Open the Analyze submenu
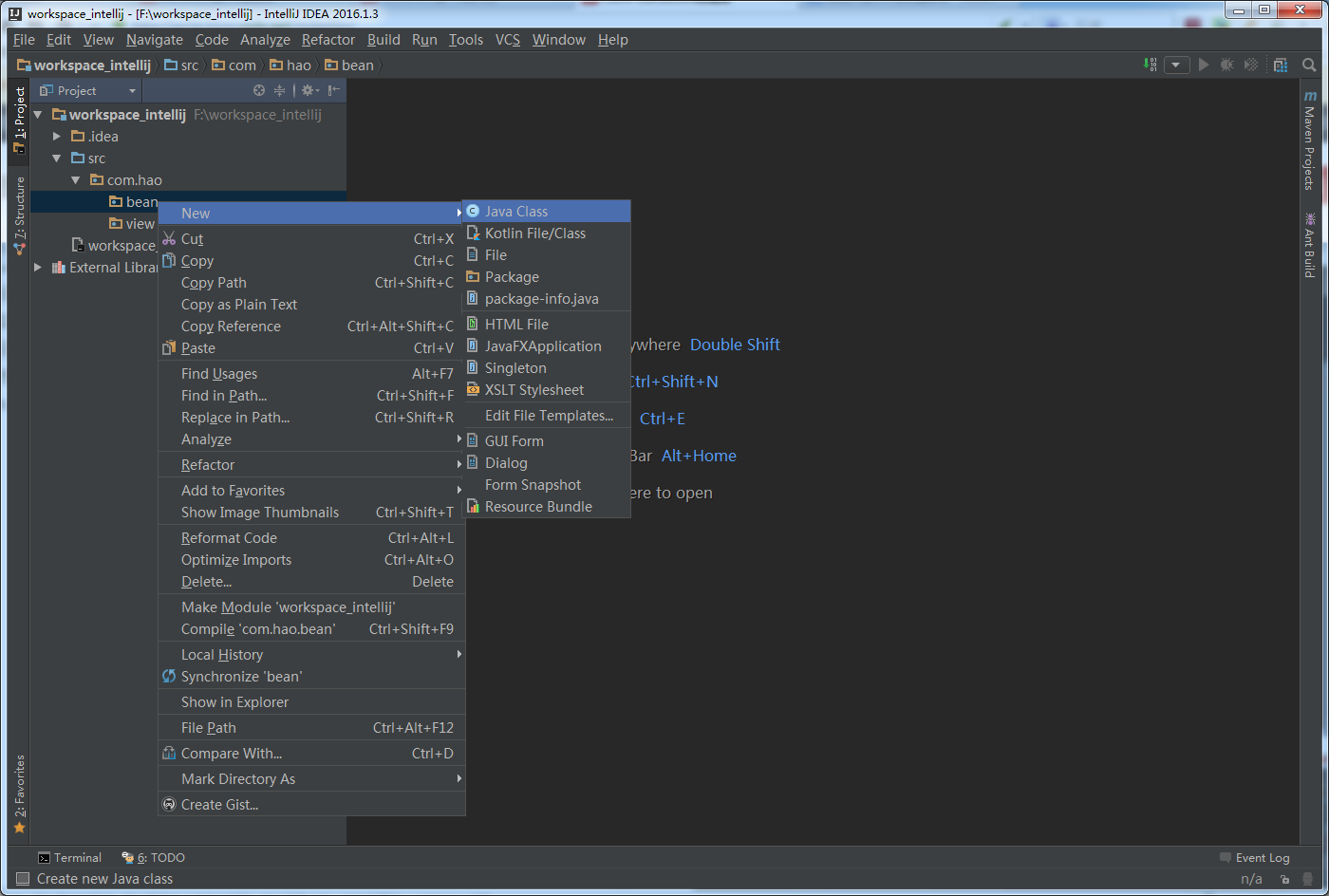1329x896 pixels. [311, 439]
